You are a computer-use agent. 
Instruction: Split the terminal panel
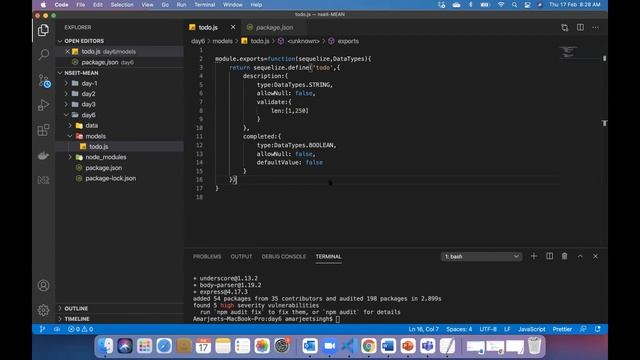pos(549,256)
